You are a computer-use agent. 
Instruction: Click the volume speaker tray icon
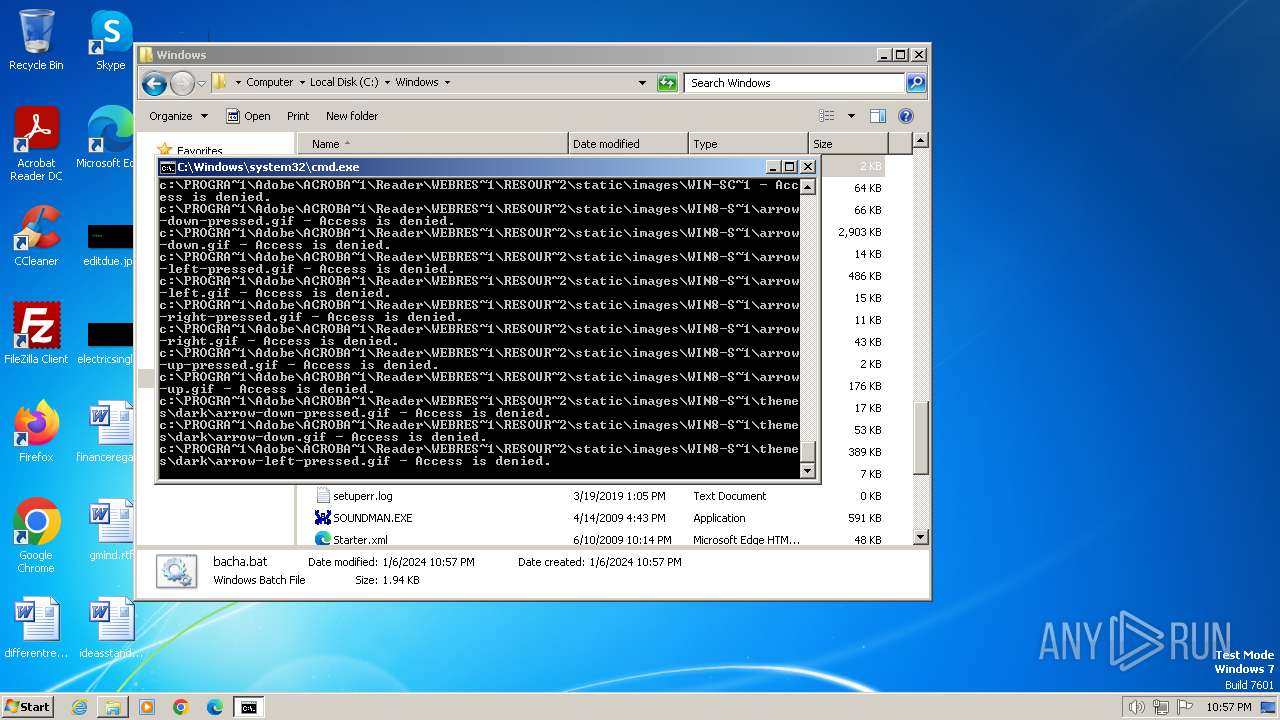click(1136, 707)
